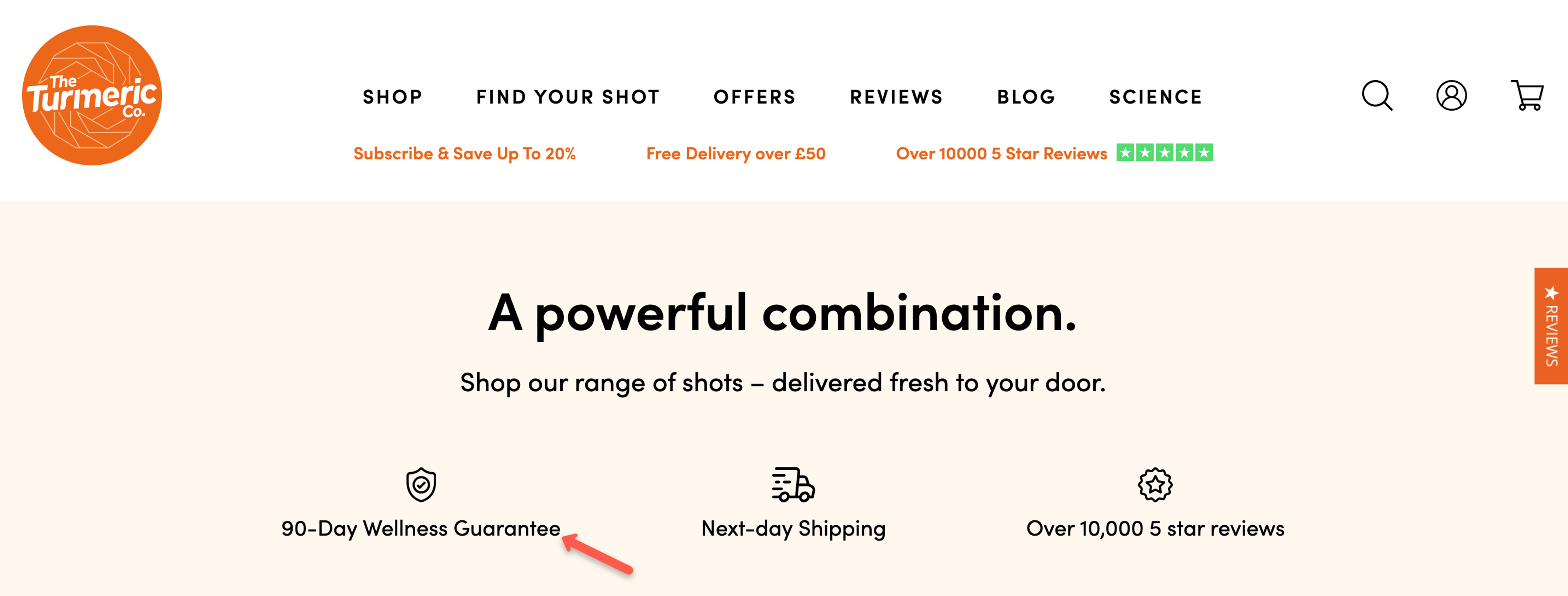
Task: Open the shopping cart icon
Action: coord(1528,96)
